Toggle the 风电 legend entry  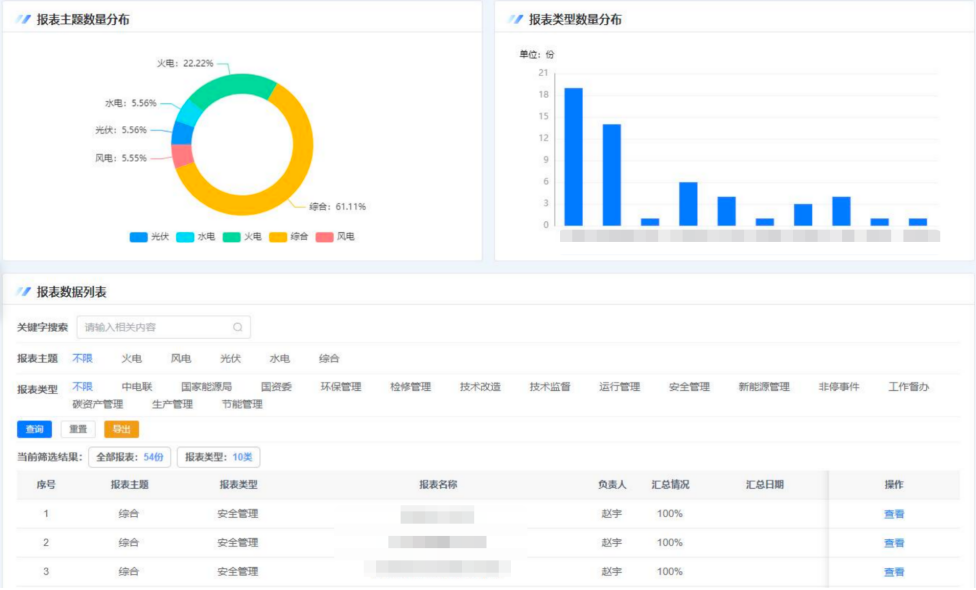tap(335, 237)
